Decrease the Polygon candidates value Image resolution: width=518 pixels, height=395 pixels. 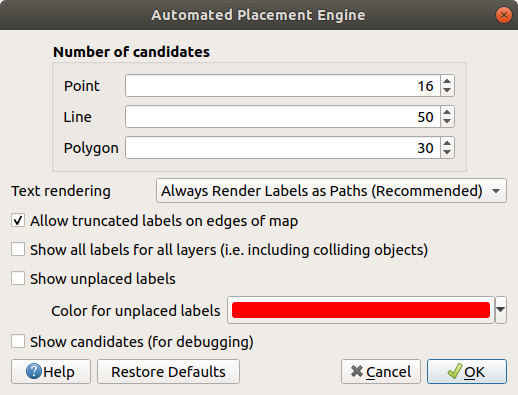447,153
